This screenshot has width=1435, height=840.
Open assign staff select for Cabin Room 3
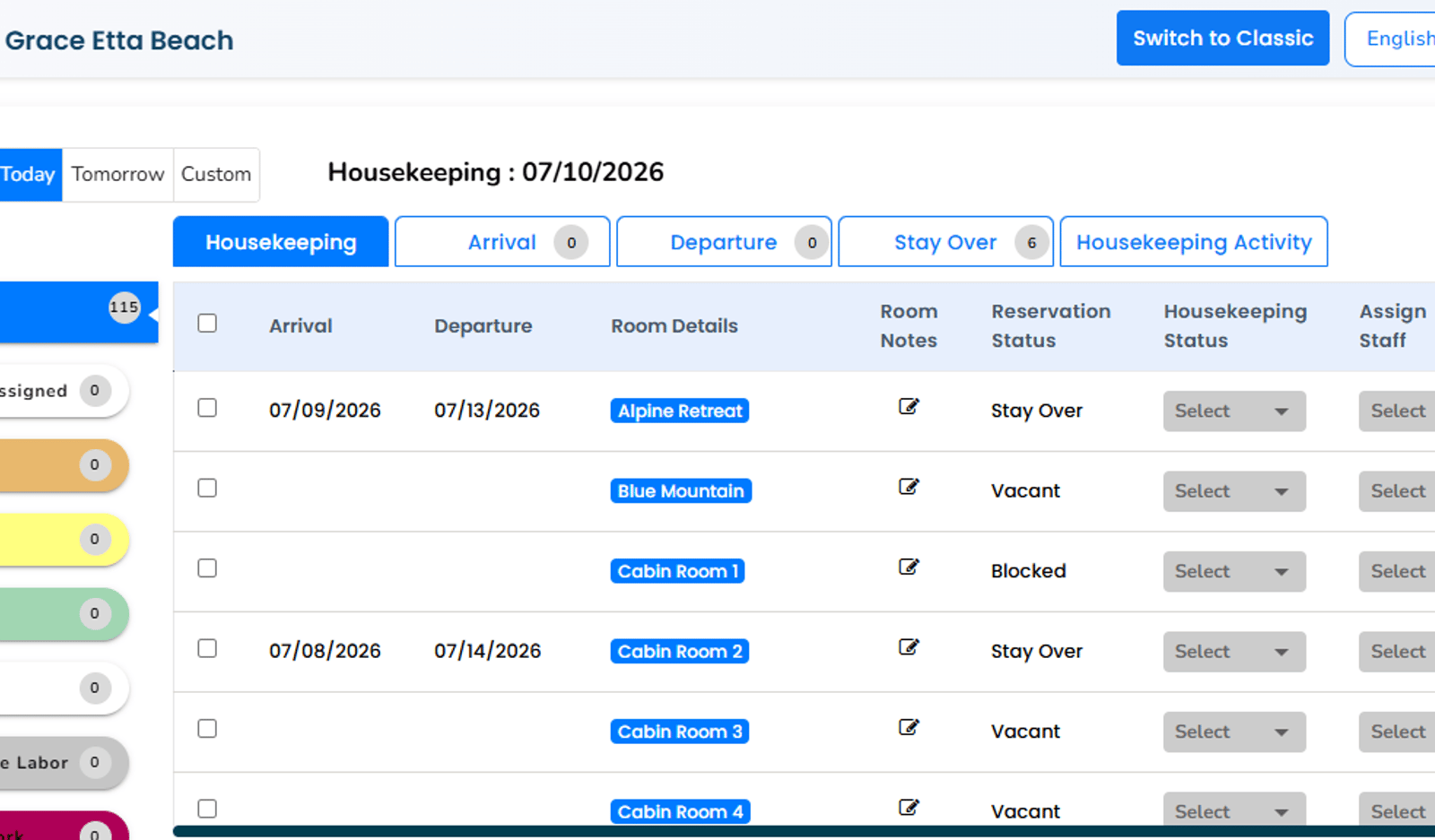tap(1397, 732)
